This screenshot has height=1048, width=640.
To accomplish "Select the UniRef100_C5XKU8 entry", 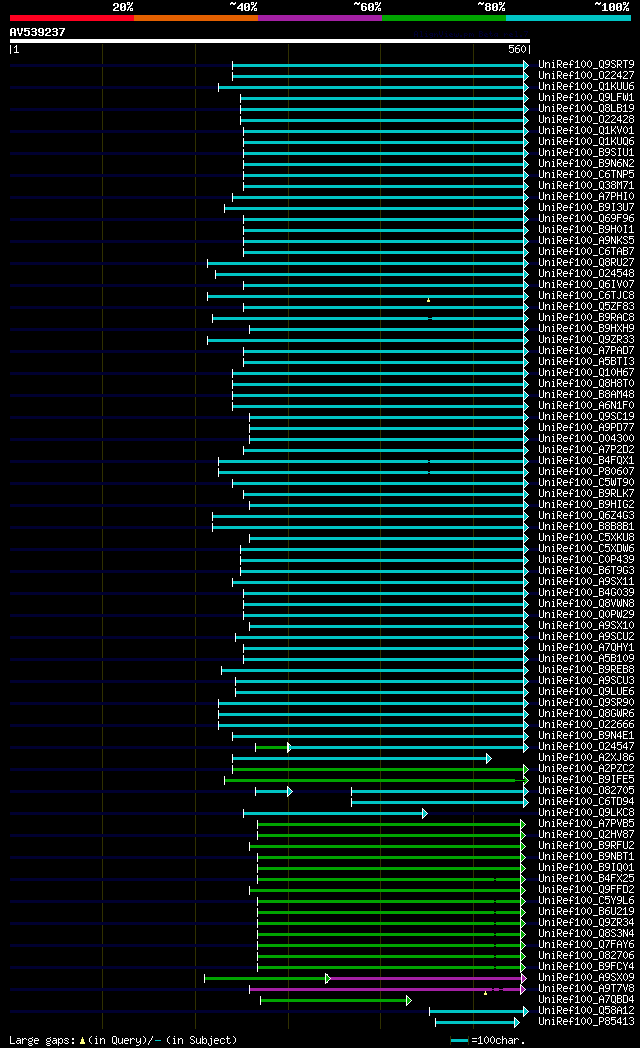I will pos(586,538).
